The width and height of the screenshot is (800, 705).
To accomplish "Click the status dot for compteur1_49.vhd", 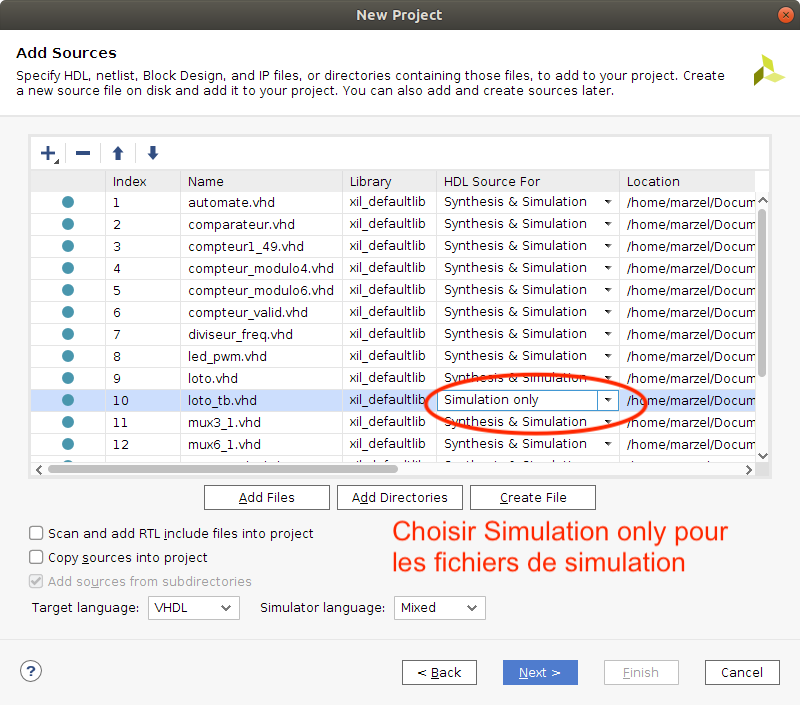I will 68,246.
